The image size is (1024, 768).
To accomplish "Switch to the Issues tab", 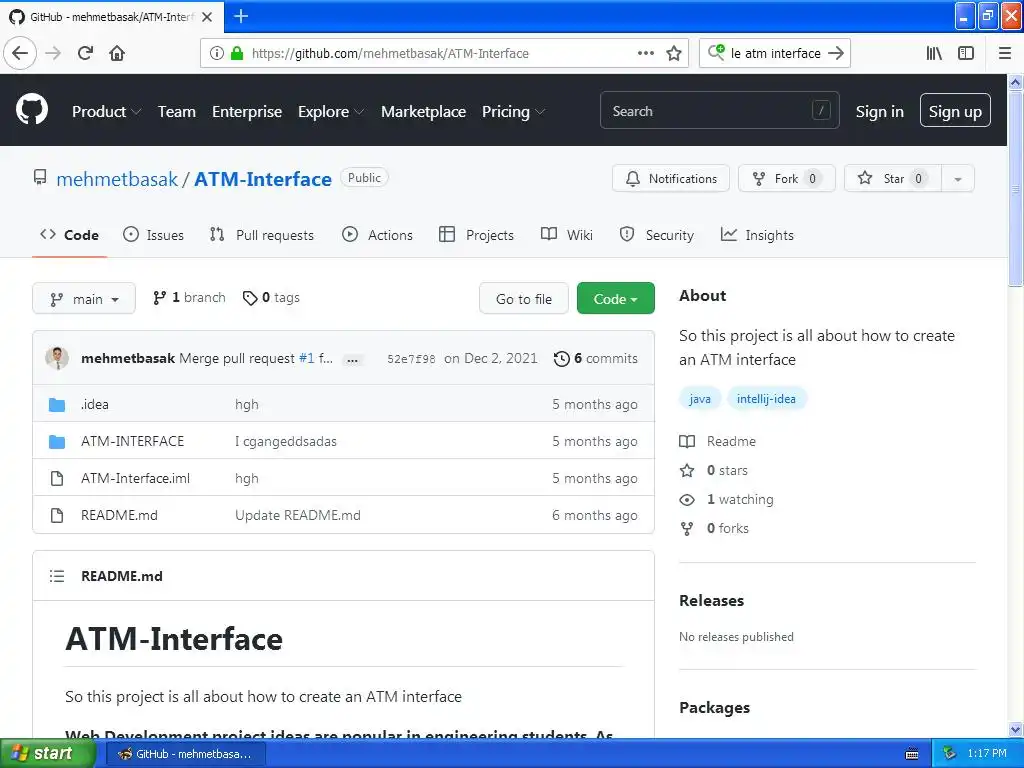I will coord(153,235).
